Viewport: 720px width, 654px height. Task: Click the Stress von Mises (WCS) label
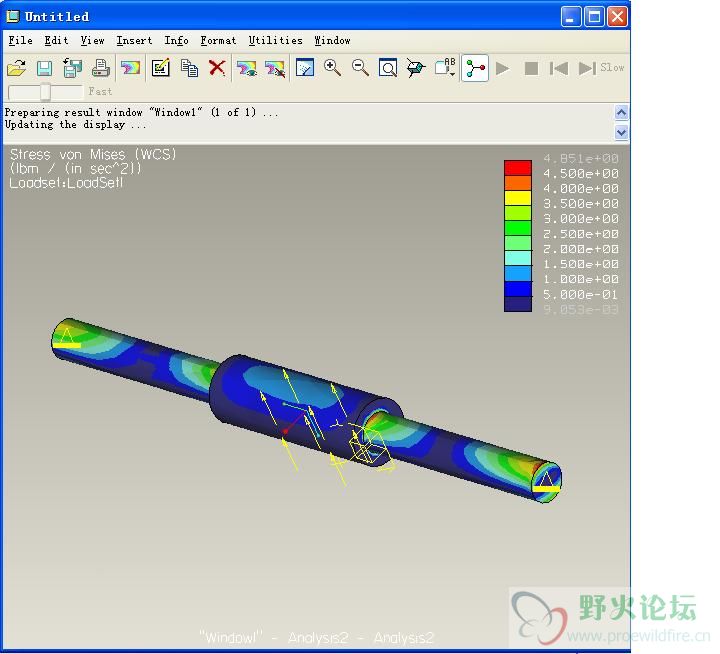[93, 154]
